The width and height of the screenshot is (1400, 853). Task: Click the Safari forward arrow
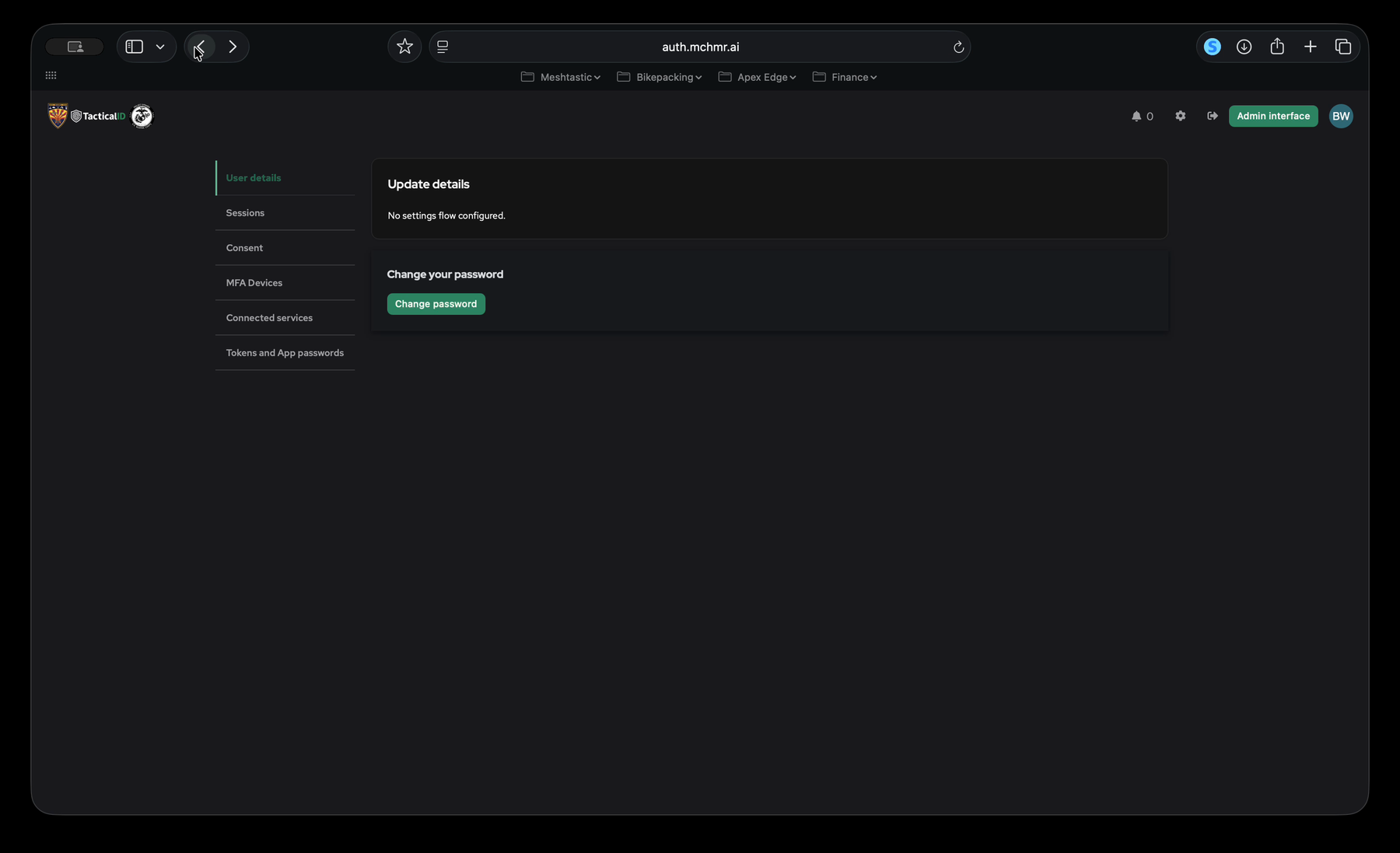coord(232,47)
